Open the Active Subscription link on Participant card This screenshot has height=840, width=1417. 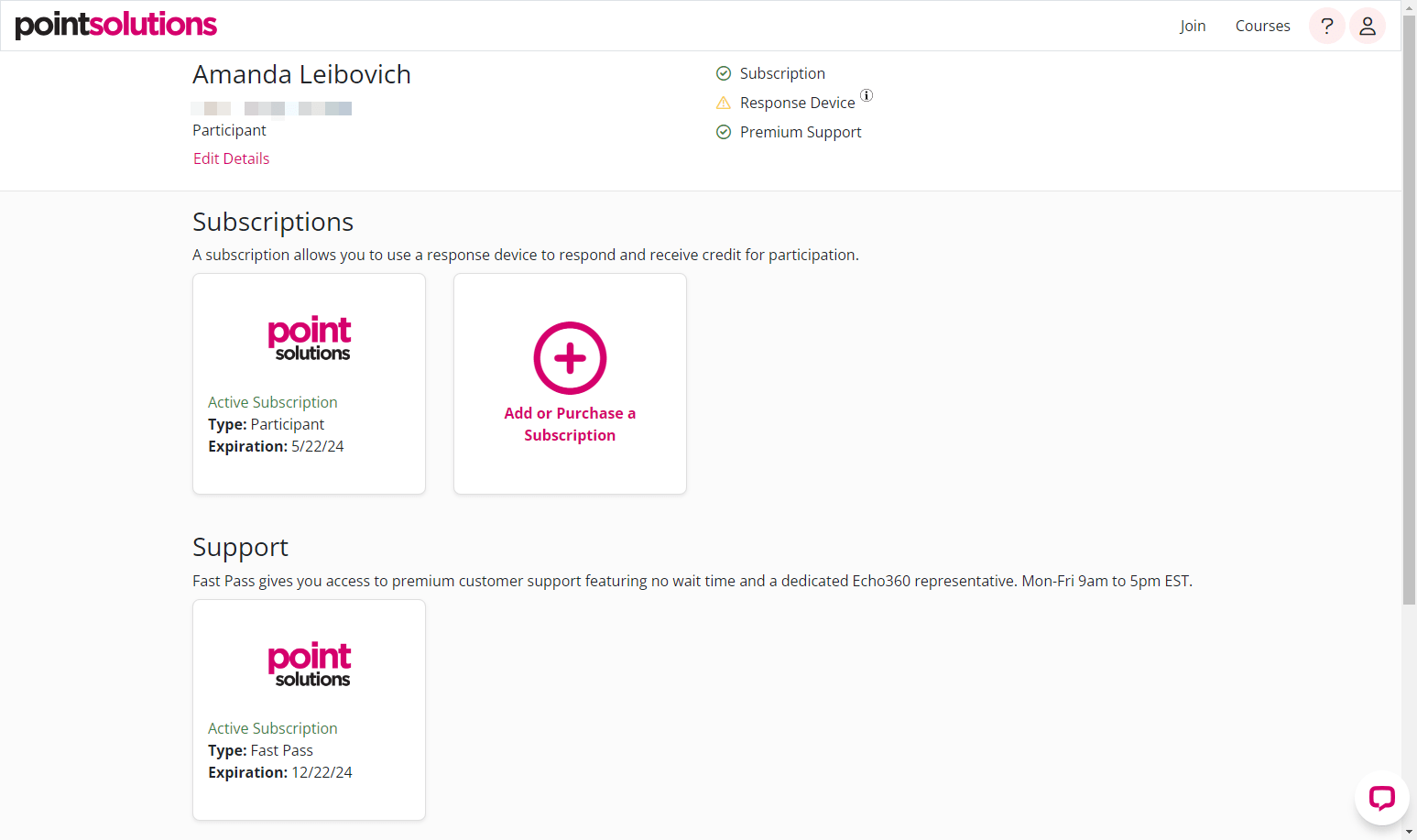tap(272, 401)
